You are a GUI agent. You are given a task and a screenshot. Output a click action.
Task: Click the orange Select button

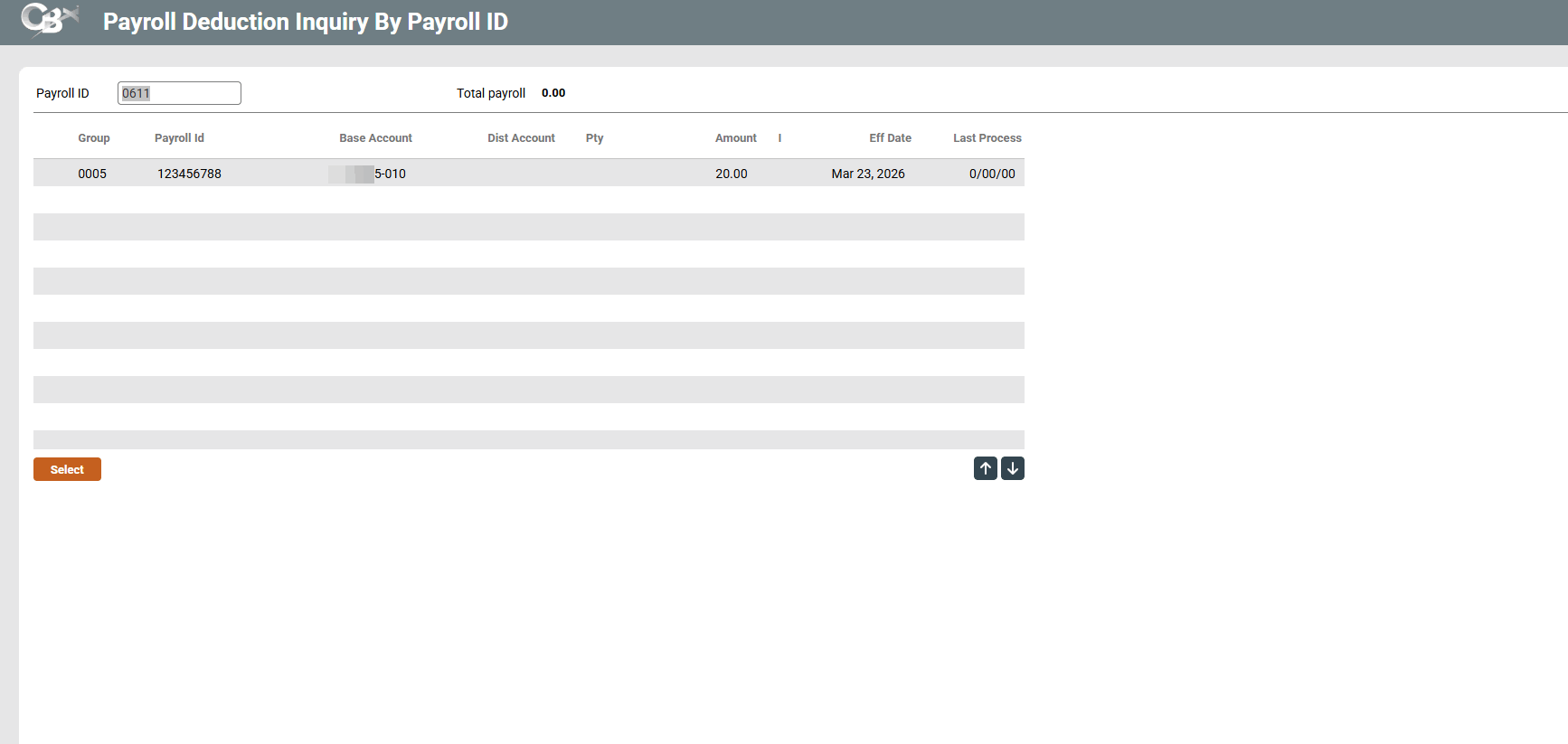(x=67, y=469)
